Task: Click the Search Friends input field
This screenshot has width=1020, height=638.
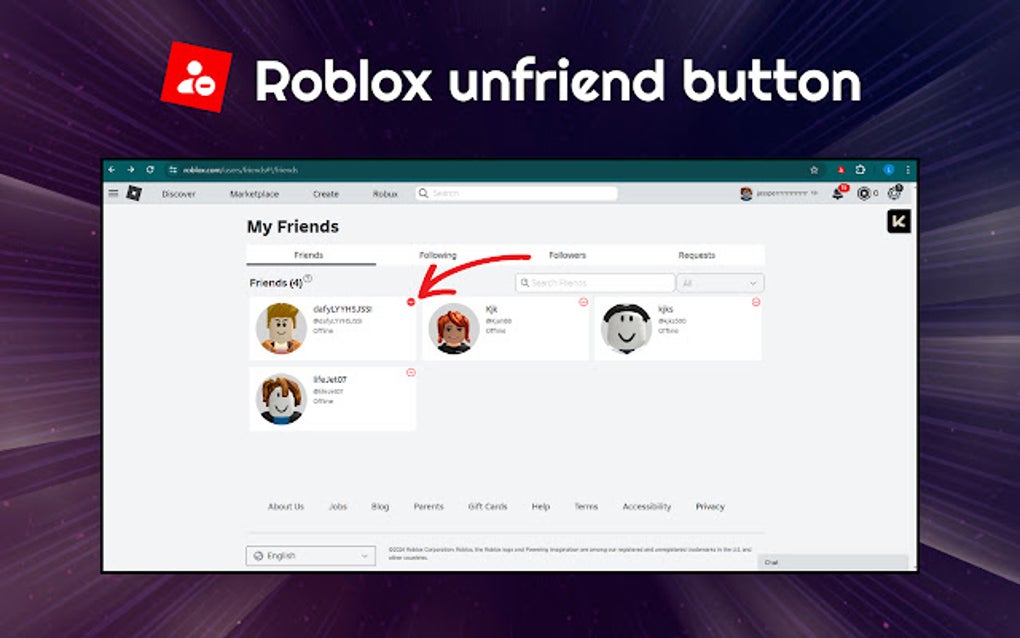Action: pyautogui.click(x=595, y=282)
